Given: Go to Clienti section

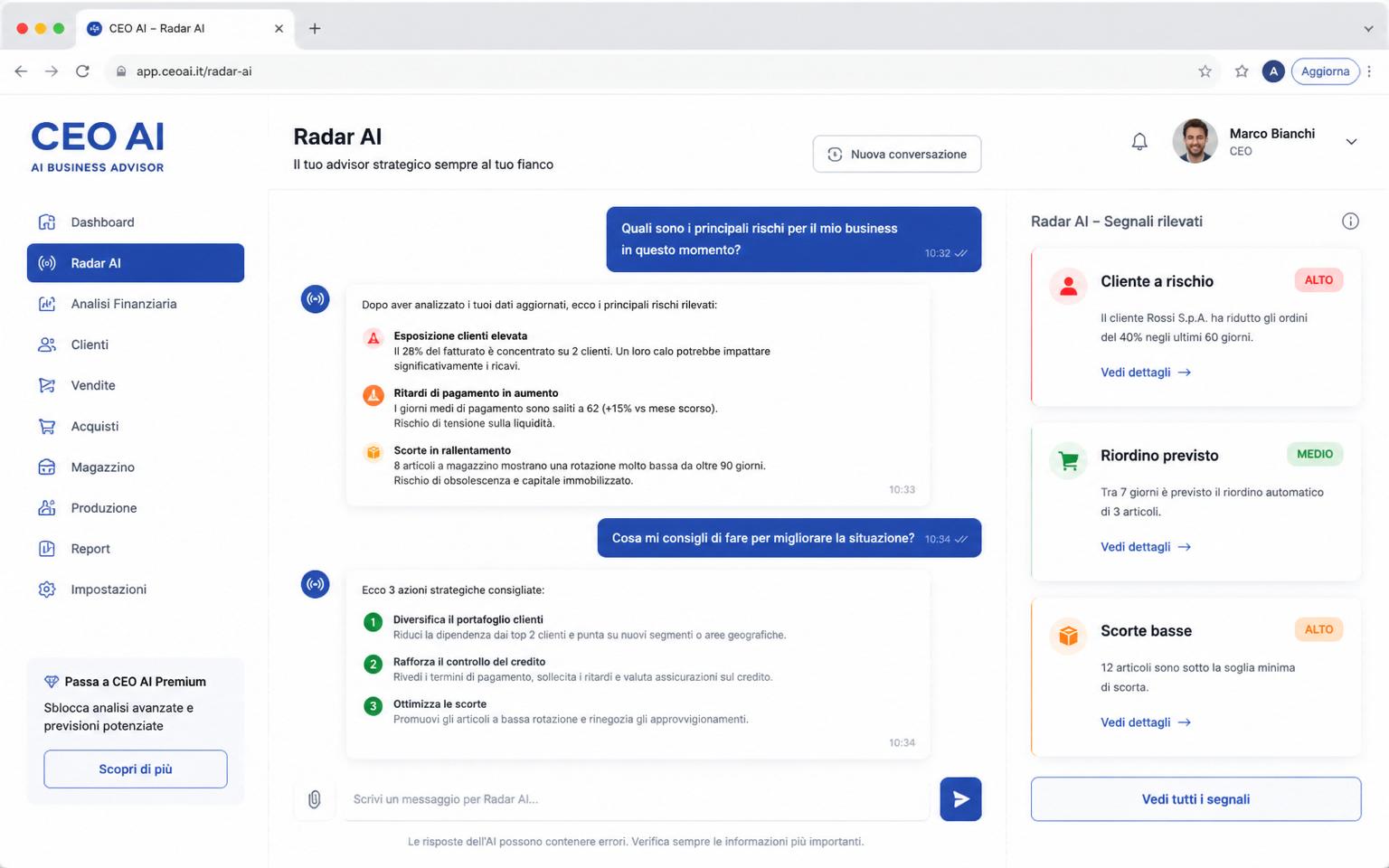Looking at the screenshot, I should click(136, 344).
